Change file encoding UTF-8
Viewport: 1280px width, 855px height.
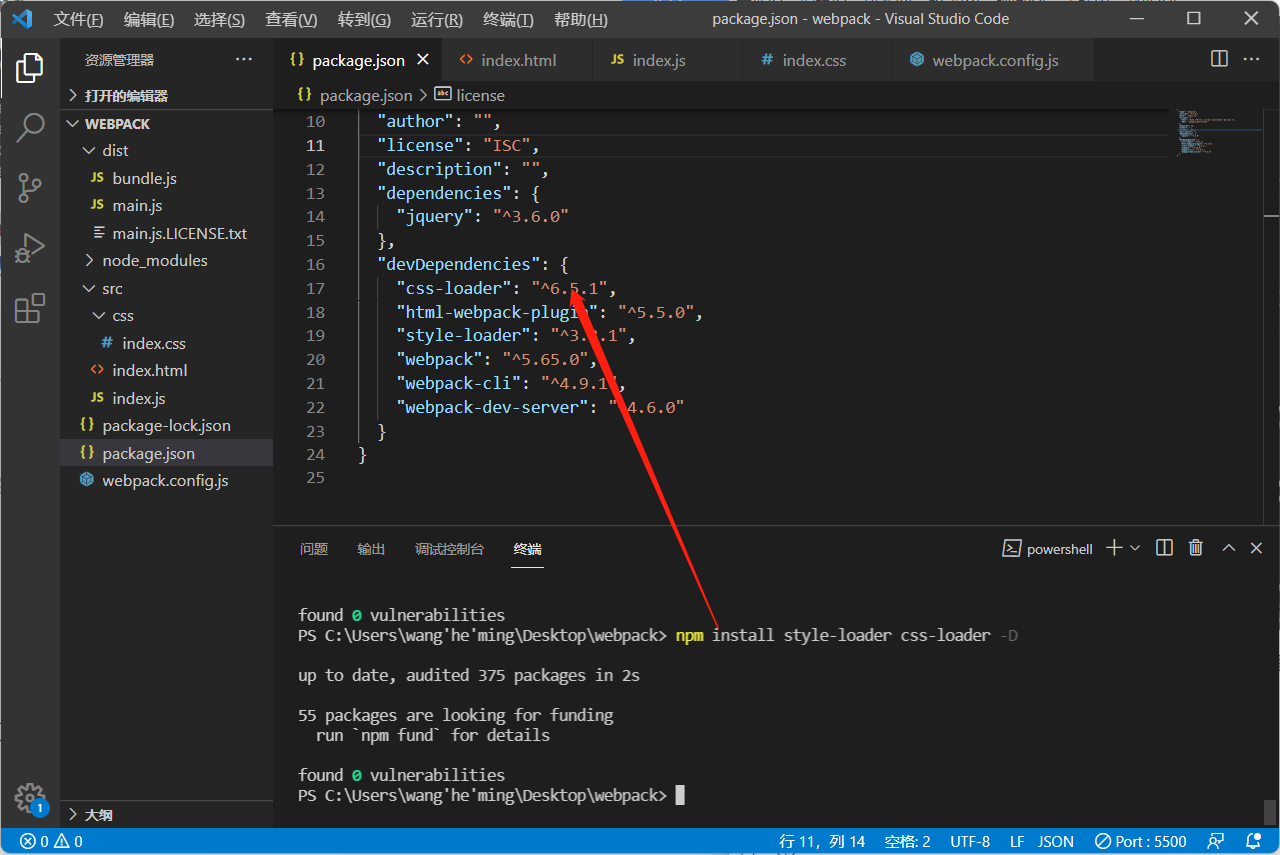click(970, 842)
